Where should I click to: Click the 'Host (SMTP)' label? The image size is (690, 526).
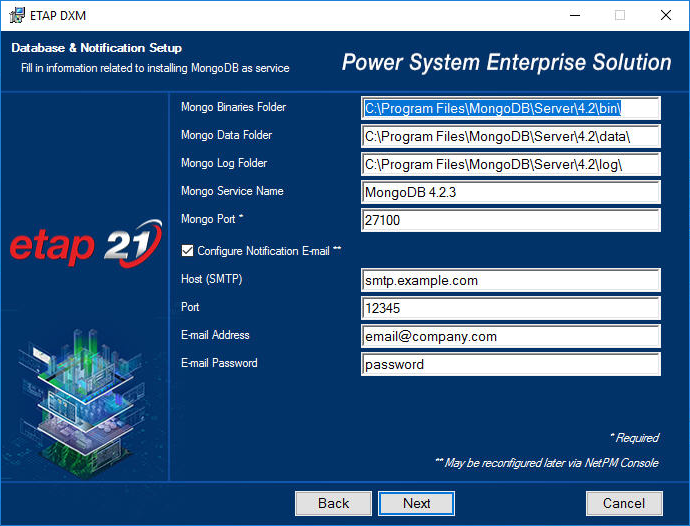point(211,279)
